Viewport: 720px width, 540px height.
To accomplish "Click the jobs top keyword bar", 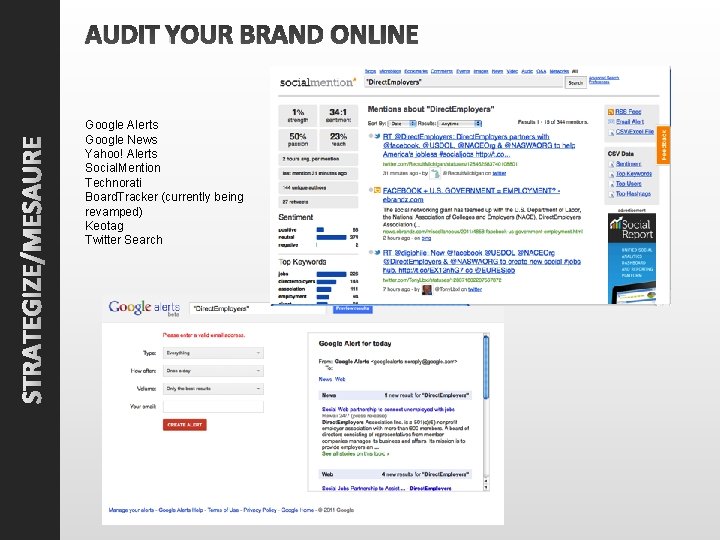I will pyautogui.click(x=331, y=274).
